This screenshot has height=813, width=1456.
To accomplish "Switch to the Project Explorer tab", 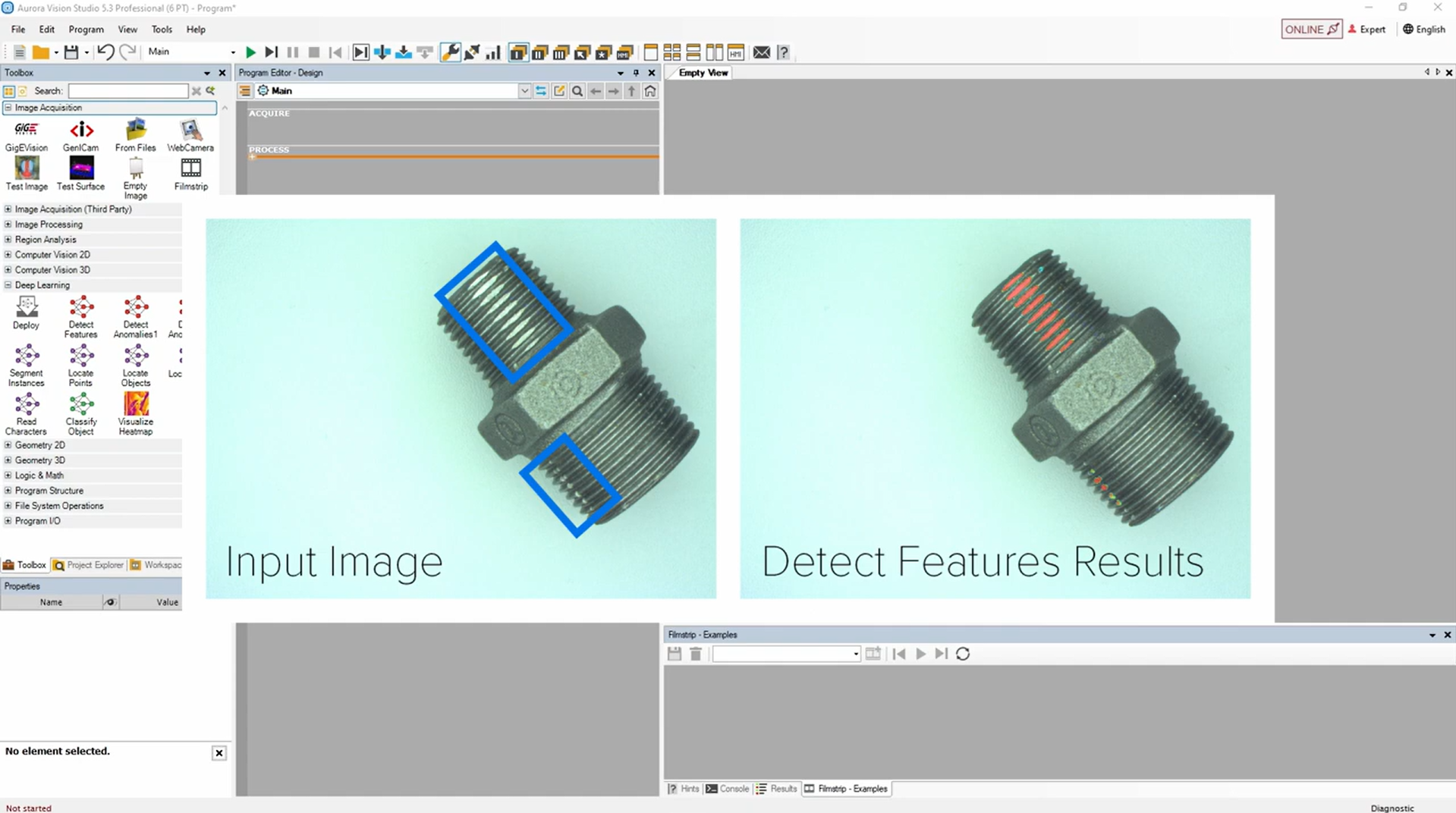I will (89, 565).
